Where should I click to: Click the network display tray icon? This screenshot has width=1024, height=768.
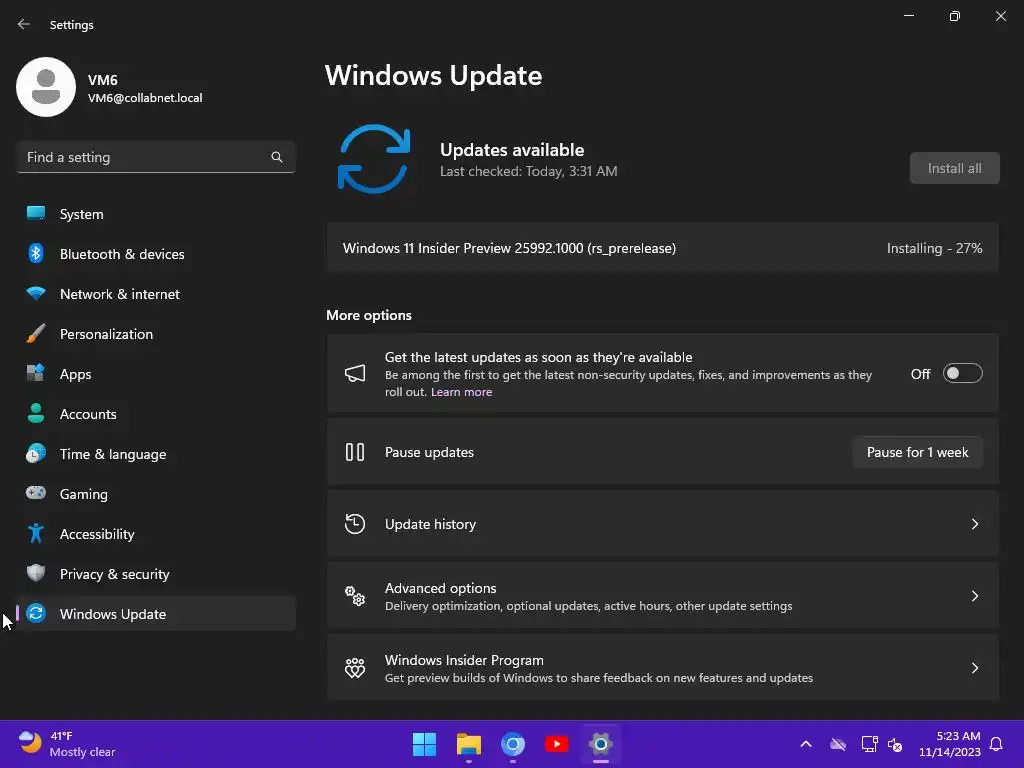point(869,744)
